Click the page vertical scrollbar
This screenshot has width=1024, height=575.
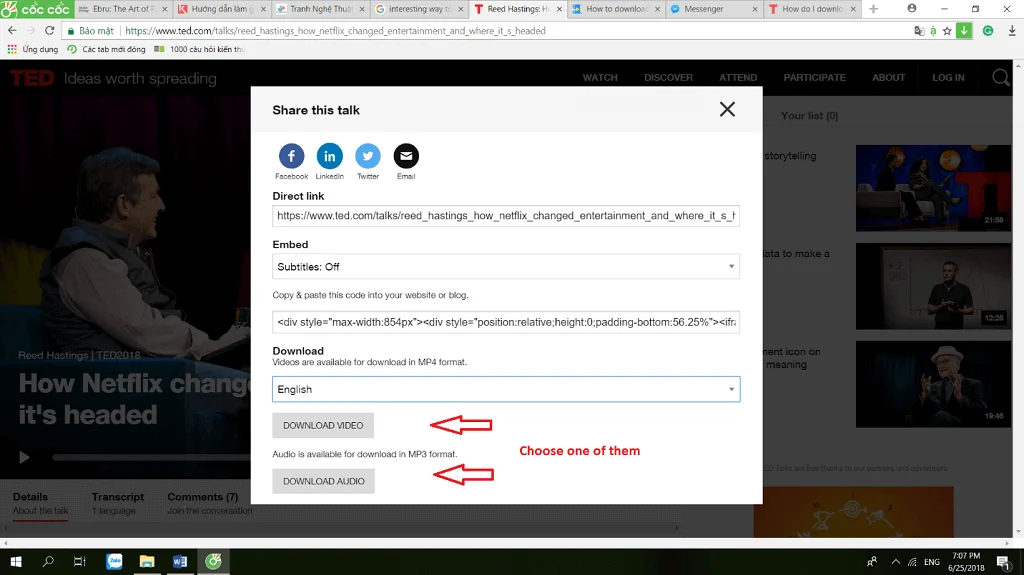pos(1018,299)
